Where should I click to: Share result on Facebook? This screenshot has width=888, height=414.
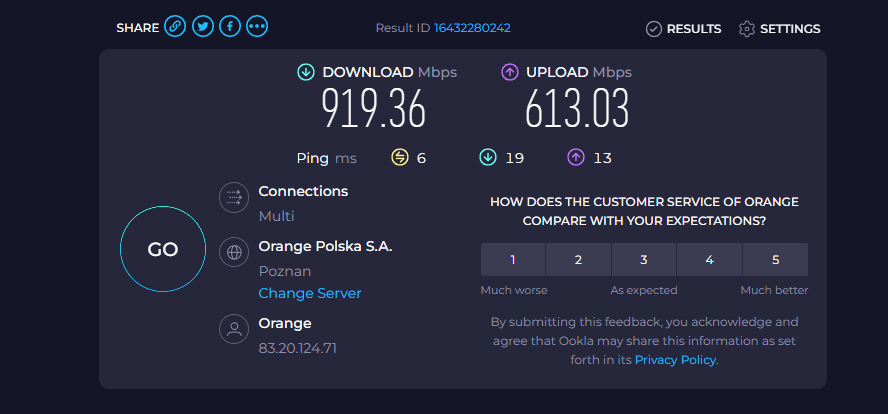pos(230,27)
